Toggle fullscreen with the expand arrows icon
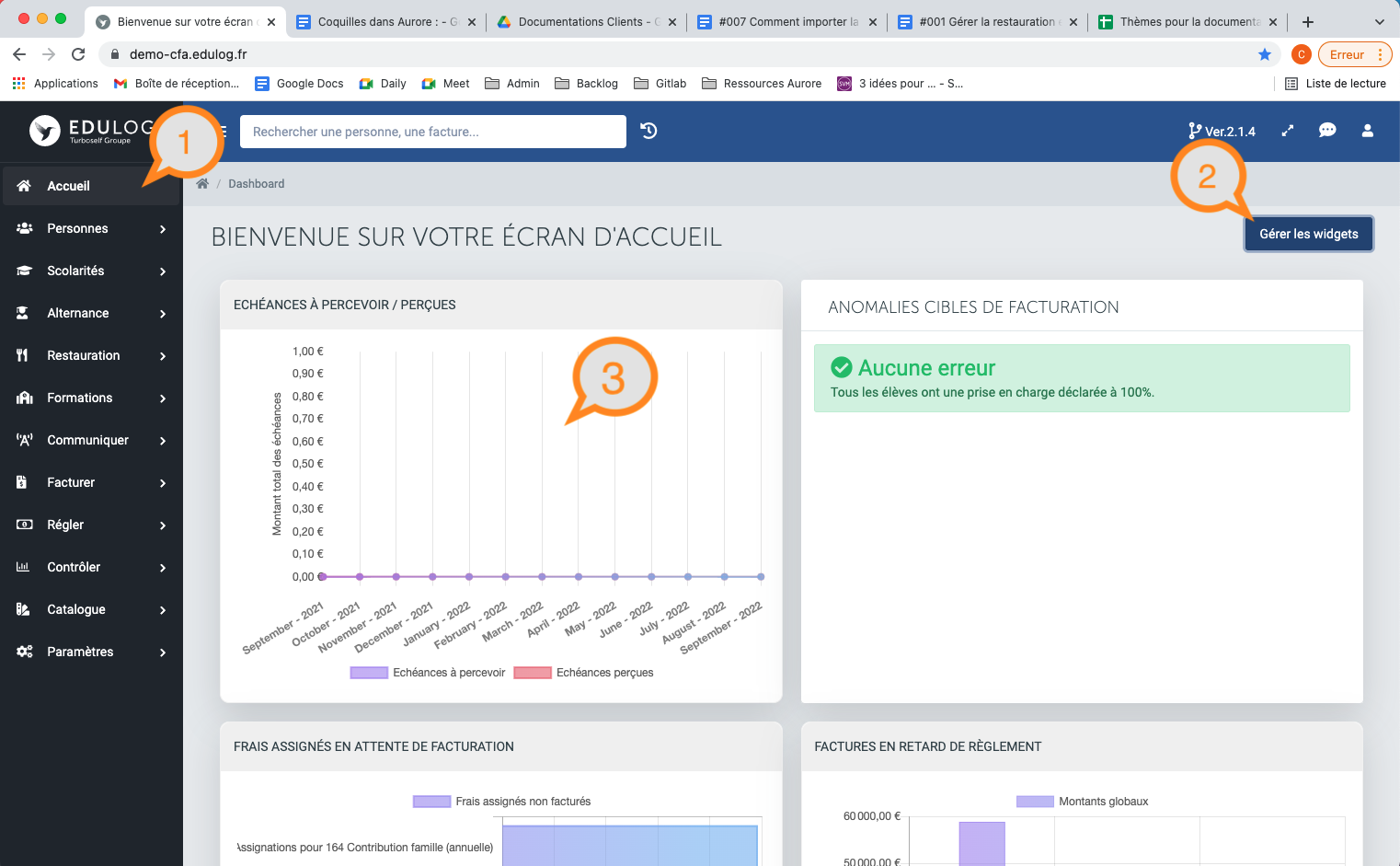This screenshot has height=866, width=1400. point(1288,131)
